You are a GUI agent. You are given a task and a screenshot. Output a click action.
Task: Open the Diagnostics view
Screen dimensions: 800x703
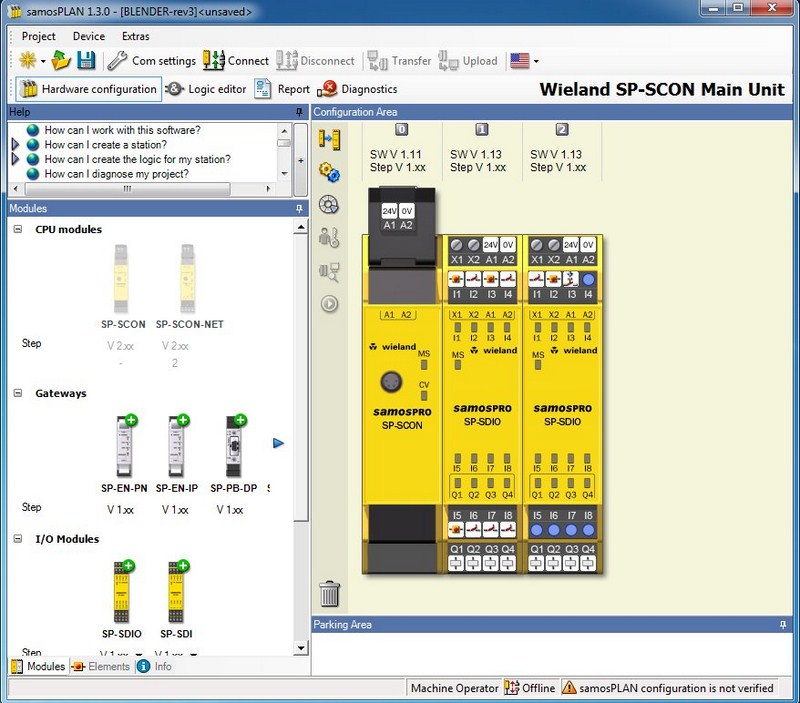click(357, 89)
